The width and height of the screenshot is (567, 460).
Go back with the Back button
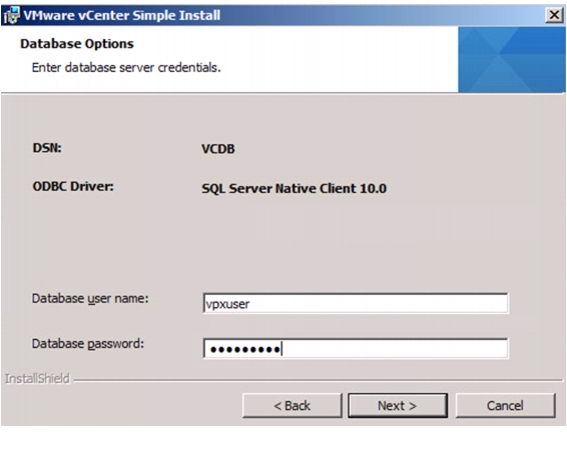[x=292, y=405]
